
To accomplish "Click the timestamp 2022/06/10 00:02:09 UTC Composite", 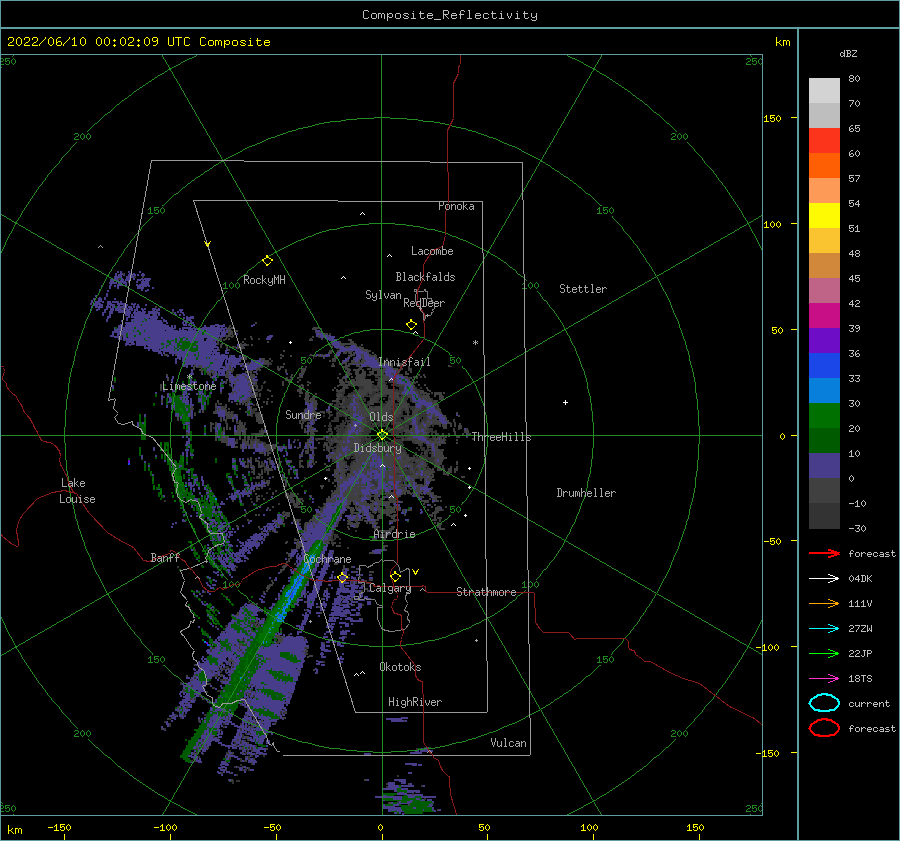I will click(x=138, y=42).
